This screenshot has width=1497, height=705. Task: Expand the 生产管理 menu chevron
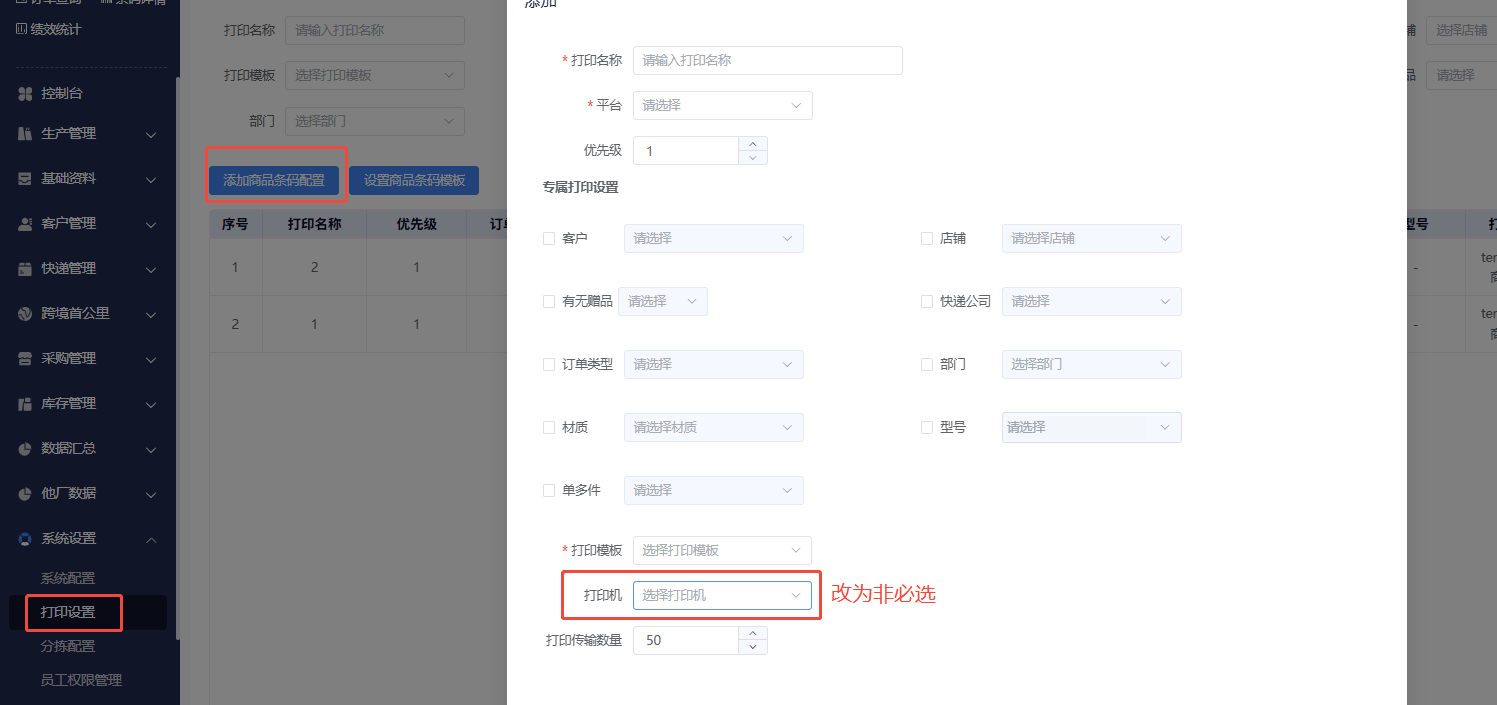click(151, 134)
